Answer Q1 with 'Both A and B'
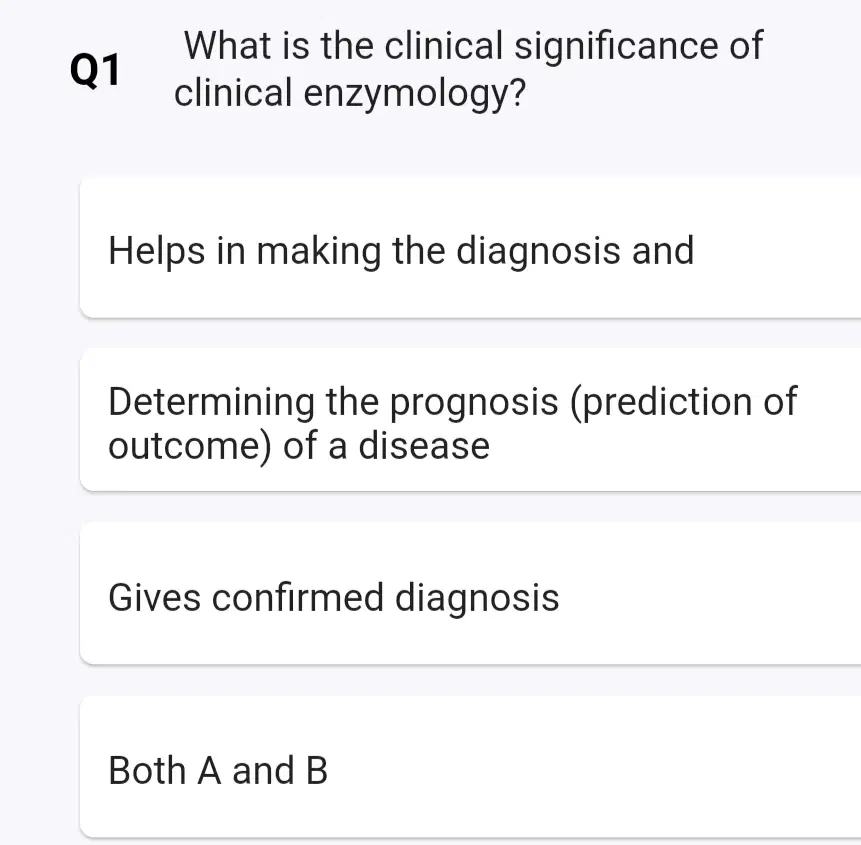The height and width of the screenshot is (845, 861). [470, 768]
